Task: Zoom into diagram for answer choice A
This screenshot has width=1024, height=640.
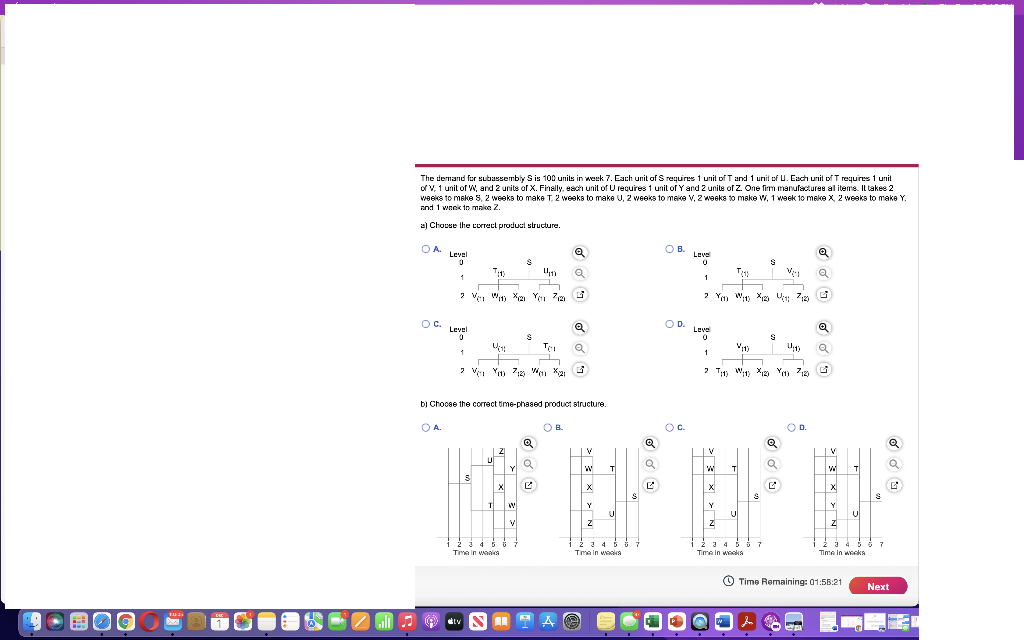Action: click(x=580, y=252)
